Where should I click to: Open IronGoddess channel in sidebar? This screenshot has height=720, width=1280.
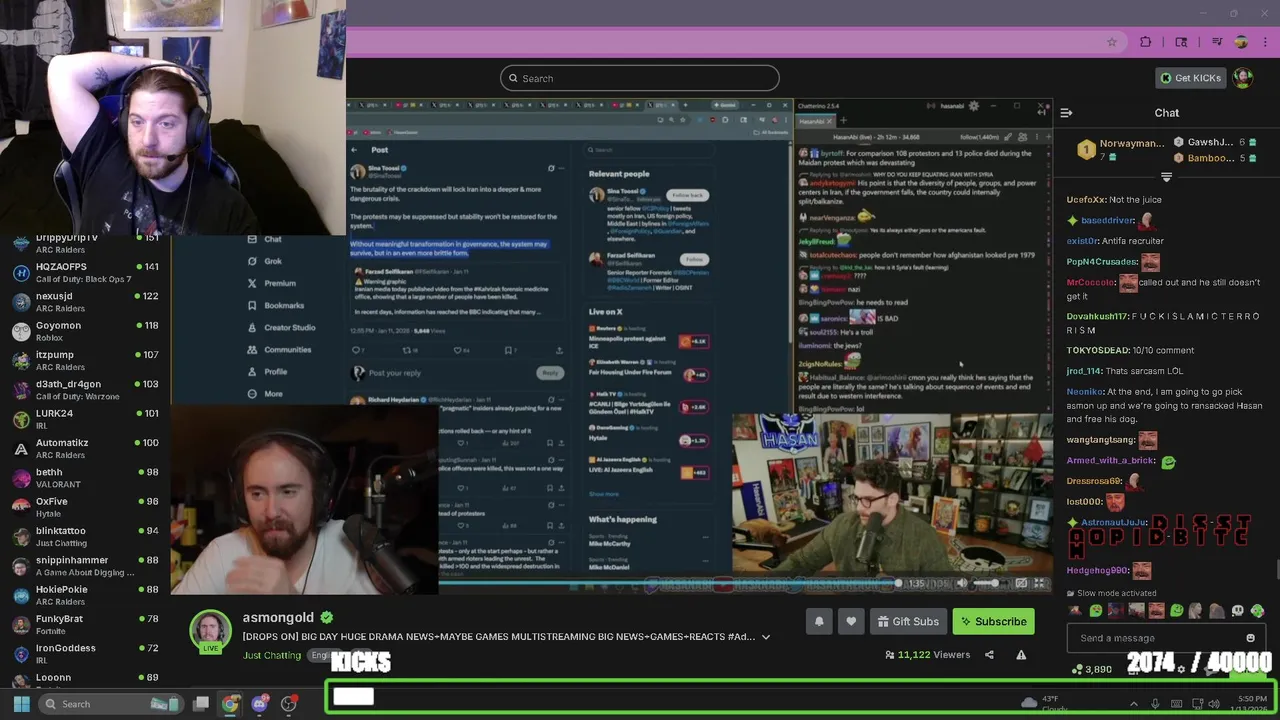85,654
